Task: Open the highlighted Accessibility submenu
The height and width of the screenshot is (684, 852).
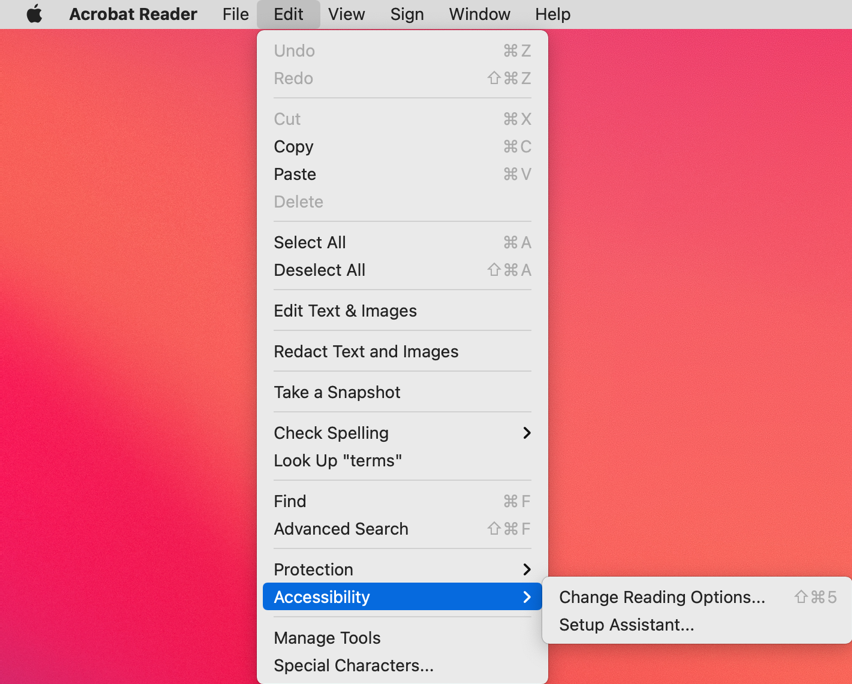Action: tap(402, 597)
